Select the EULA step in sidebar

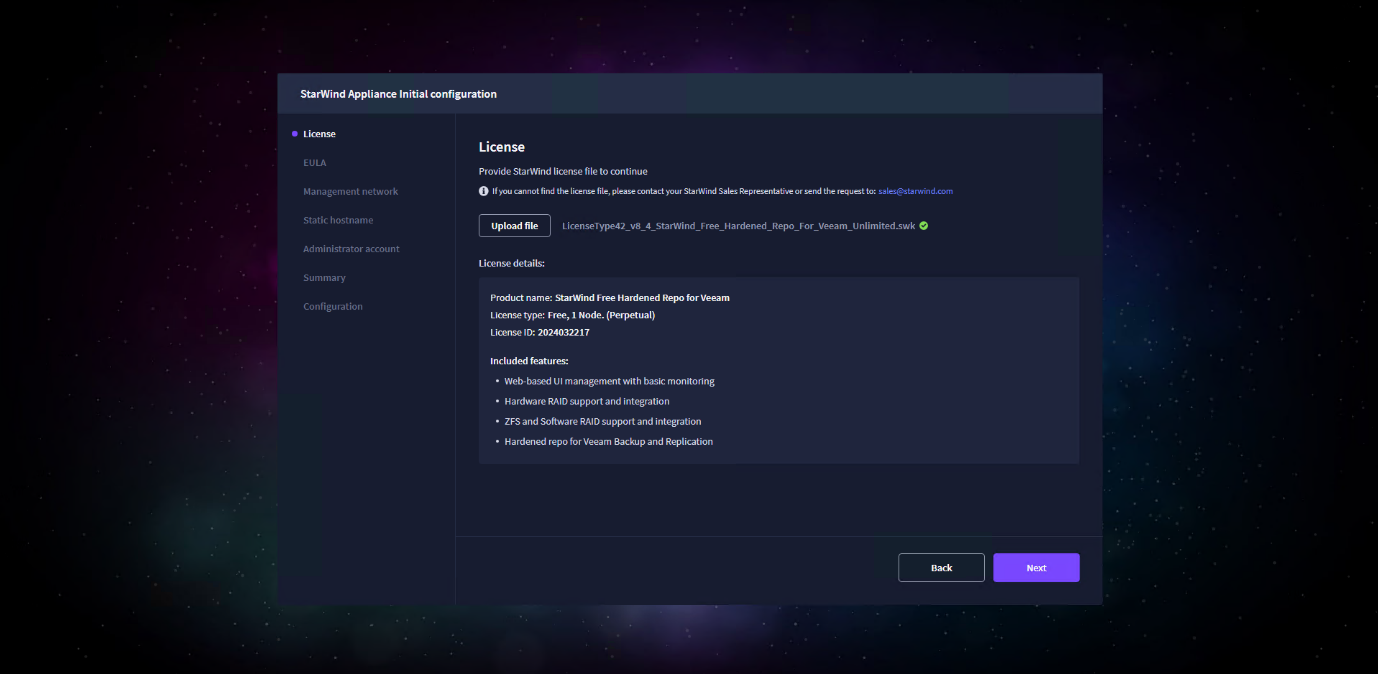(x=315, y=163)
